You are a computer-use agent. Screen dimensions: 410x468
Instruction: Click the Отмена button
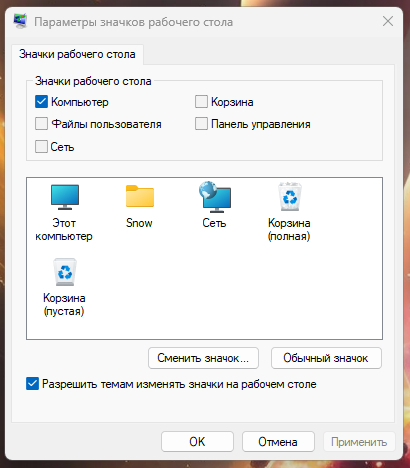[278, 442]
